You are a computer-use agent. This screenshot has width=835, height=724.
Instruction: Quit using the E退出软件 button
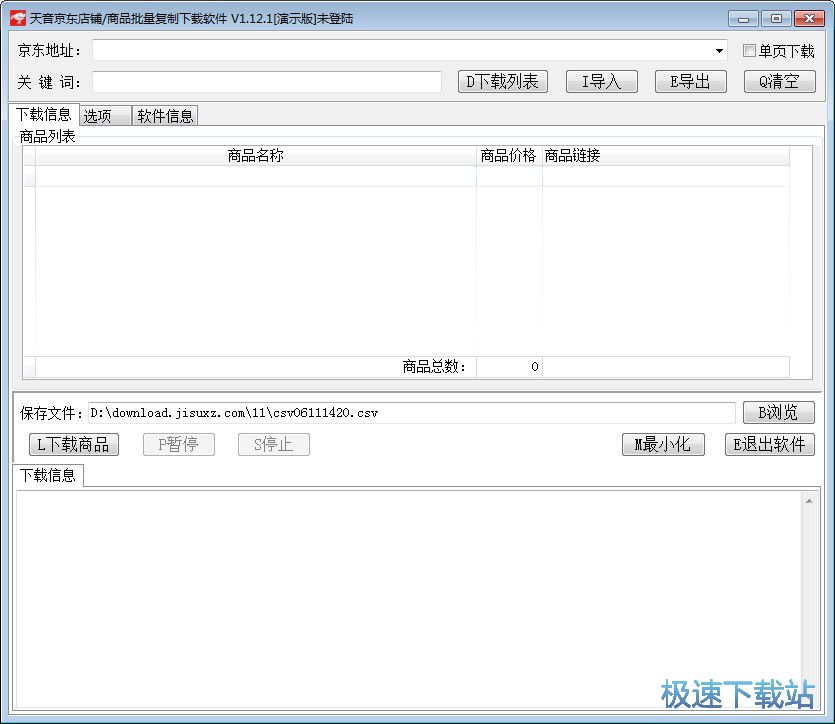[x=769, y=444]
